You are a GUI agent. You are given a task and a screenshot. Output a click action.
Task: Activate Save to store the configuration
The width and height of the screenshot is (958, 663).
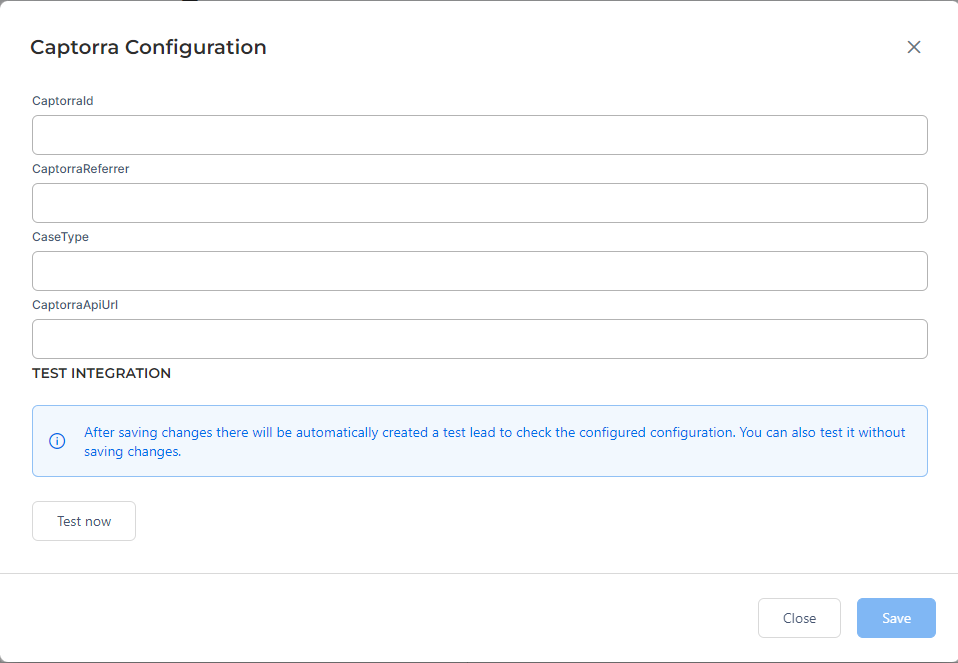(895, 618)
